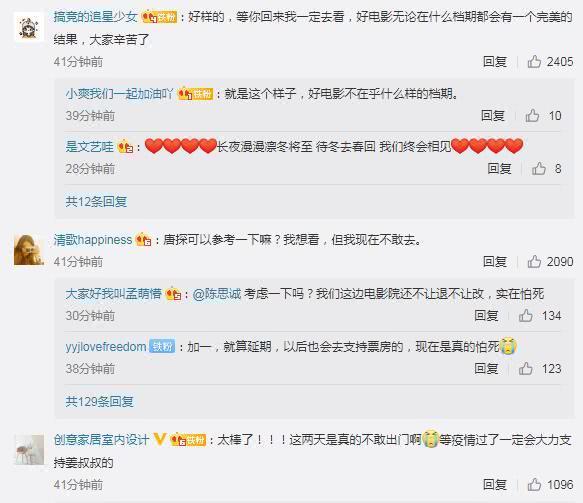This screenshot has width=583, height=503.
Task: Open the @陈思诚 mention link
Action: tap(217, 294)
